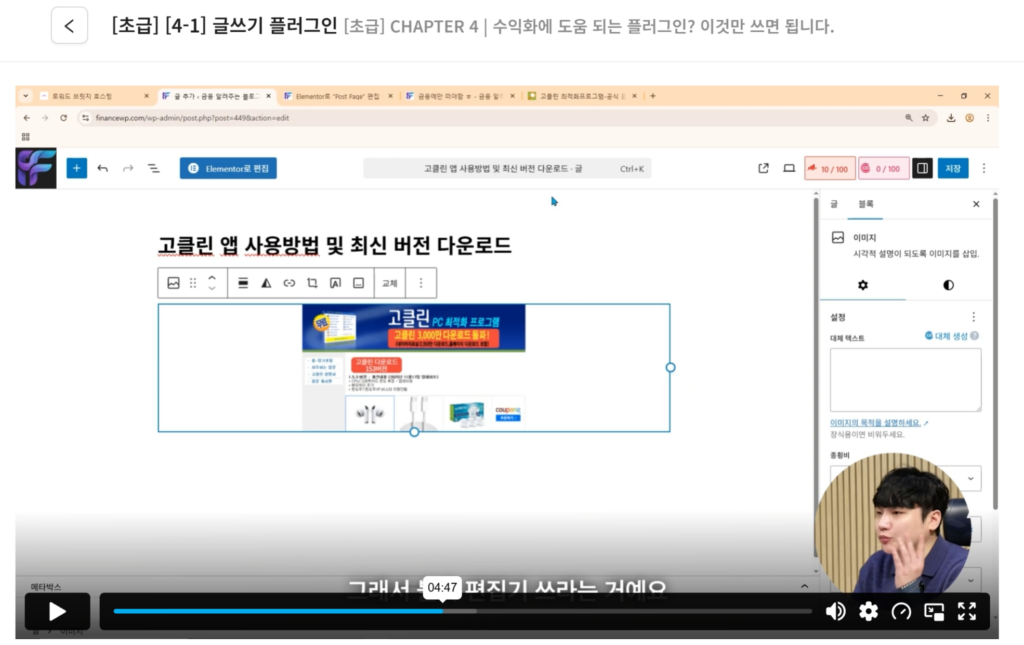Open browser tab search dropdown
The height and width of the screenshot is (645, 1024).
pos(25,95)
